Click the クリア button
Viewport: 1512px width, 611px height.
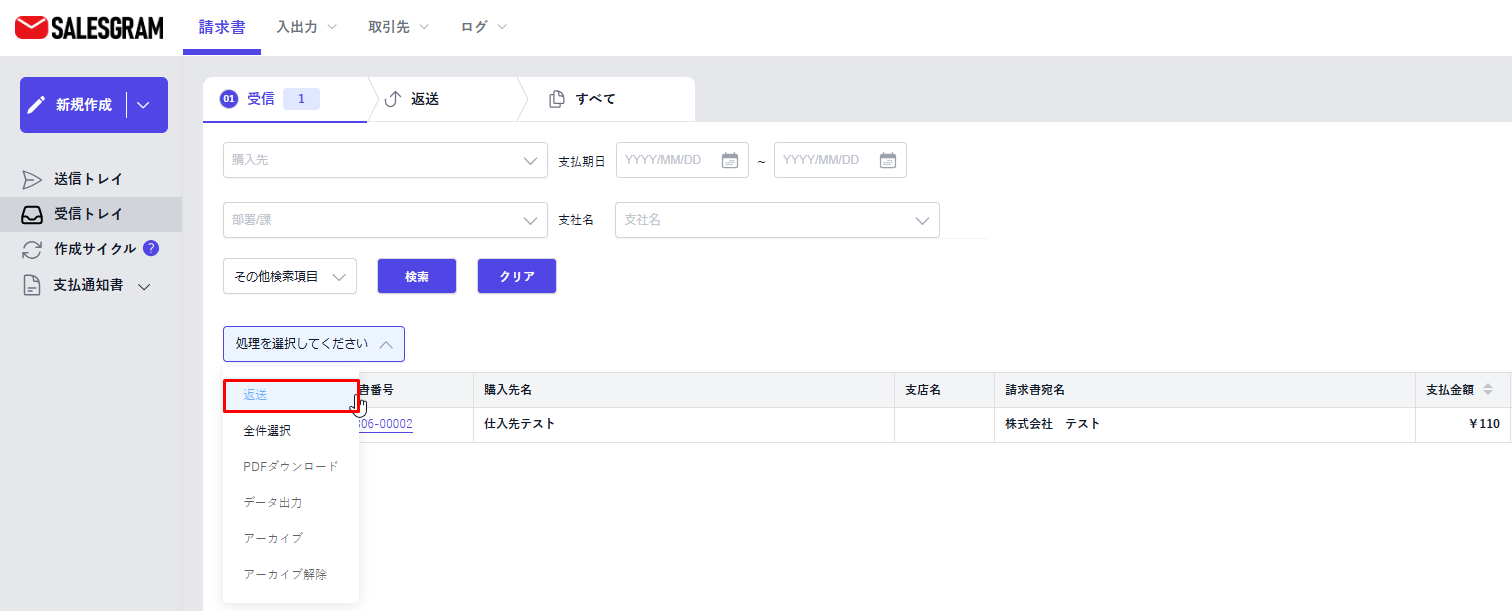tap(516, 277)
